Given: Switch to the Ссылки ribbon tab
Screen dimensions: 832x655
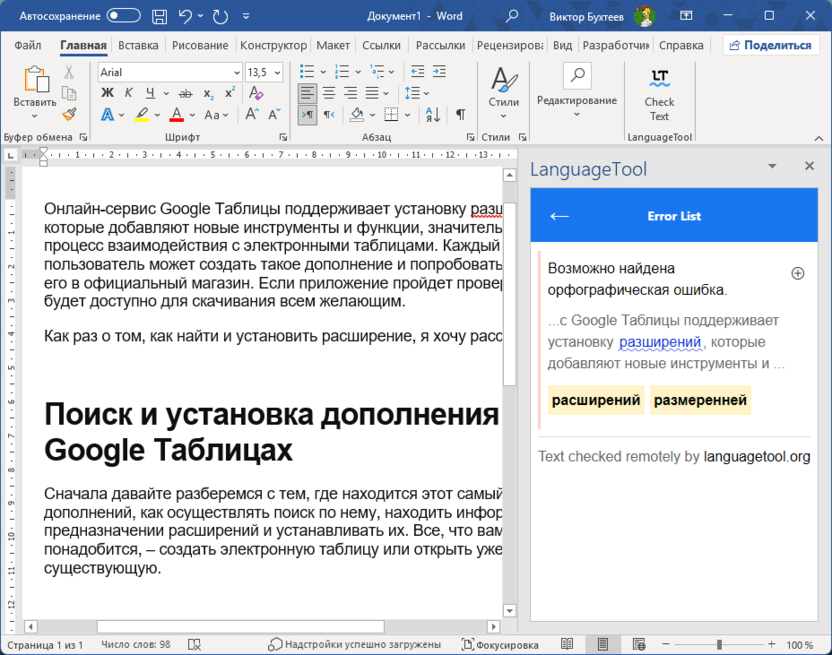Looking at the screenshot, I should [x=381, y=45].
